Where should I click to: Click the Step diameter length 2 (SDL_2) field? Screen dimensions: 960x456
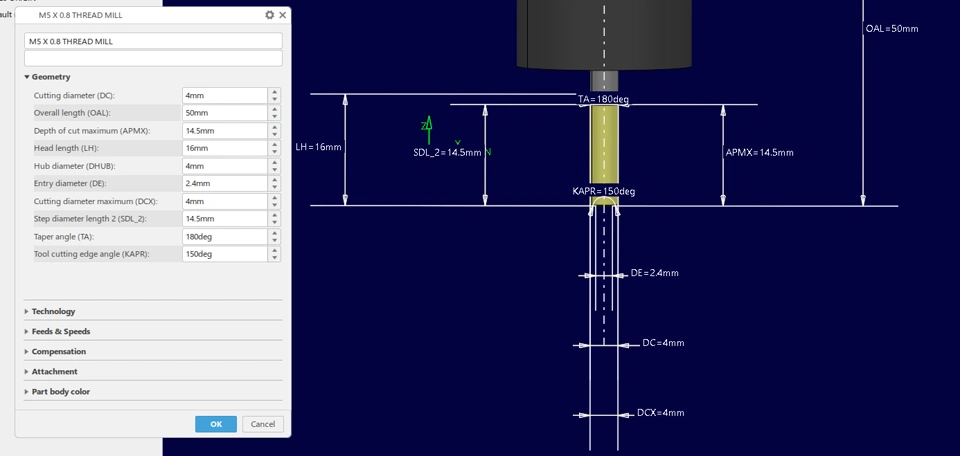pos(225,219)
